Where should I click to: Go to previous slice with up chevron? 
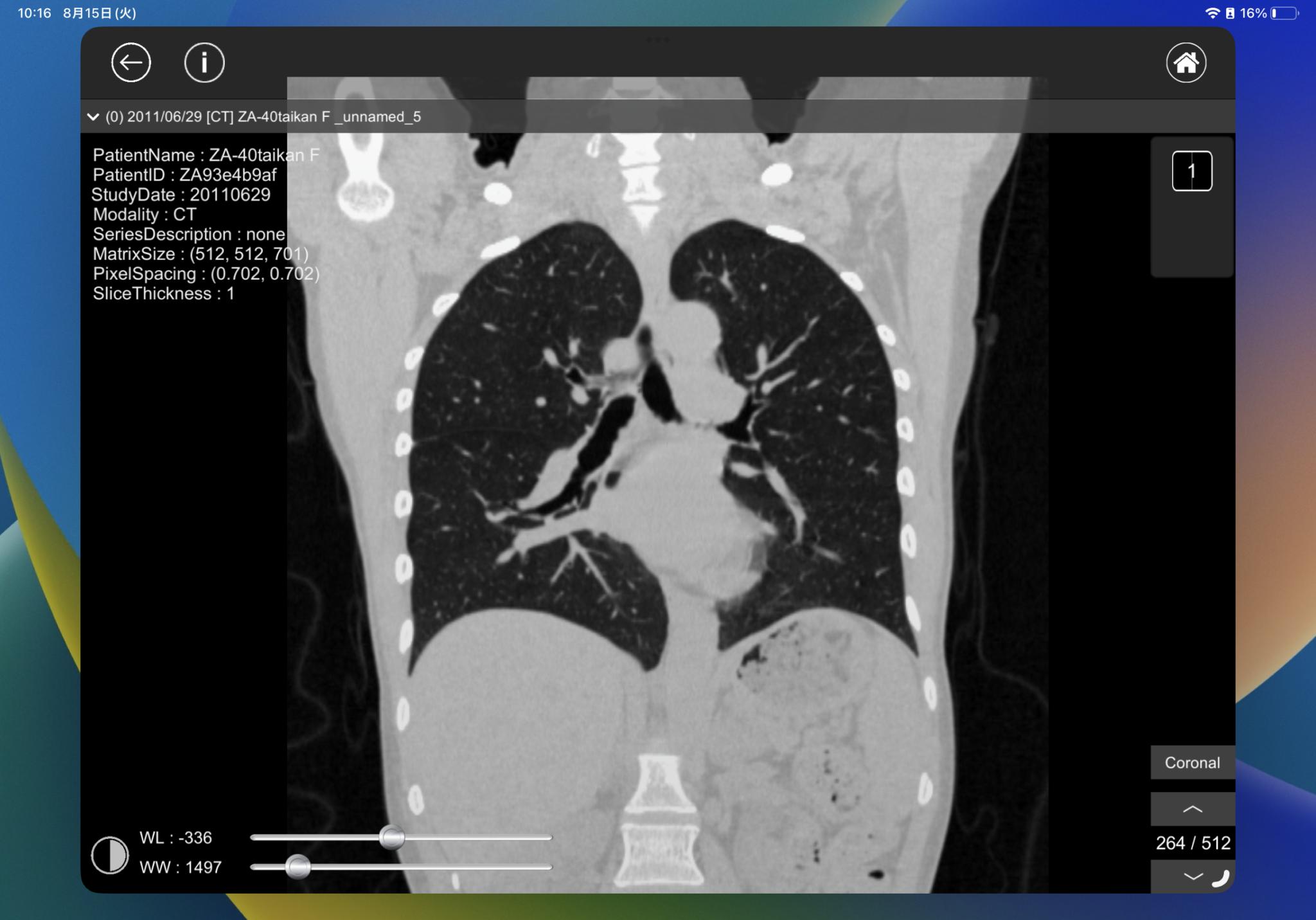(x=1192, y=809)
